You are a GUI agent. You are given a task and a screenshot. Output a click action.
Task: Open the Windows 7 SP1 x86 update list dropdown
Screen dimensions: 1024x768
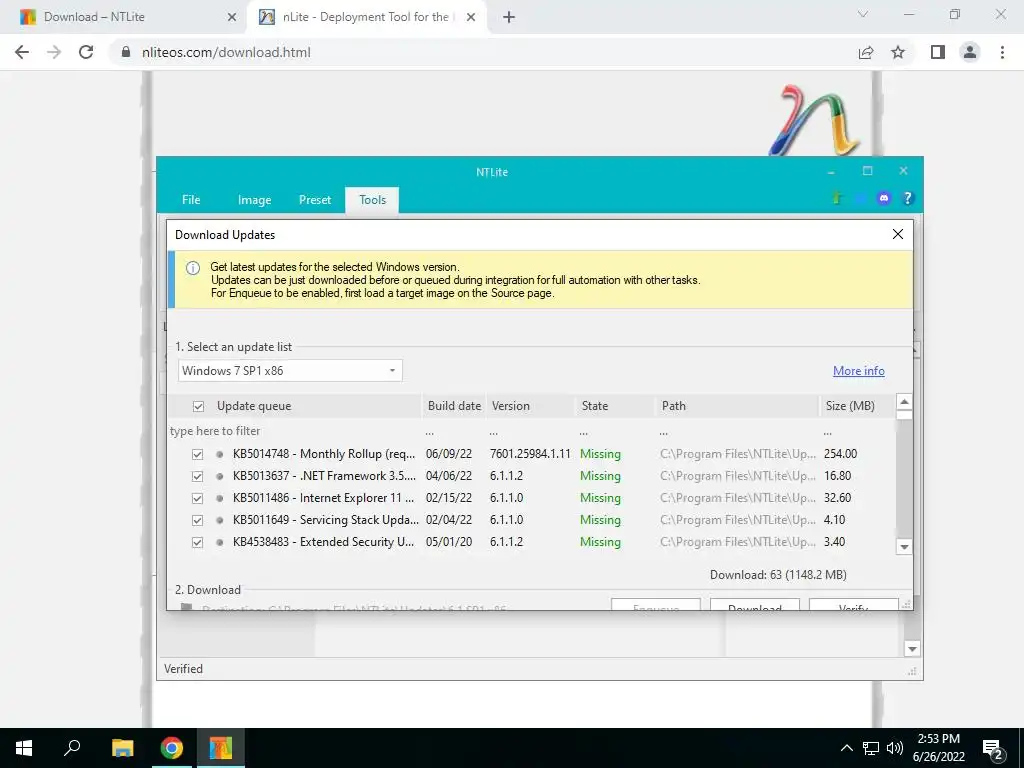tap(290, 370)
